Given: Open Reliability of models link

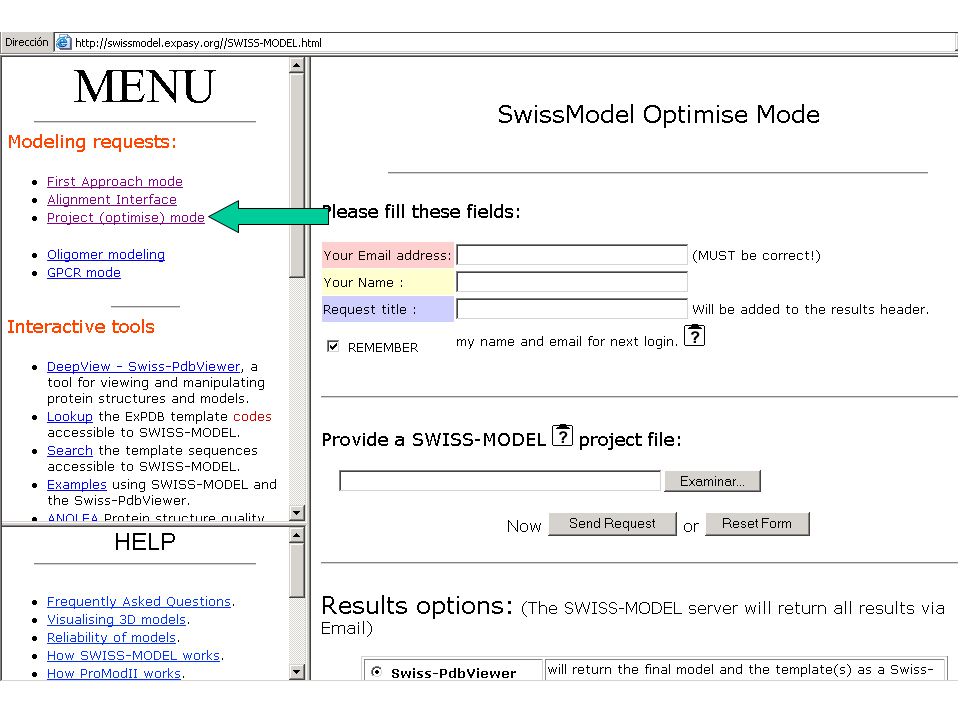Looking at the screenshot, I should pos(111,638).
